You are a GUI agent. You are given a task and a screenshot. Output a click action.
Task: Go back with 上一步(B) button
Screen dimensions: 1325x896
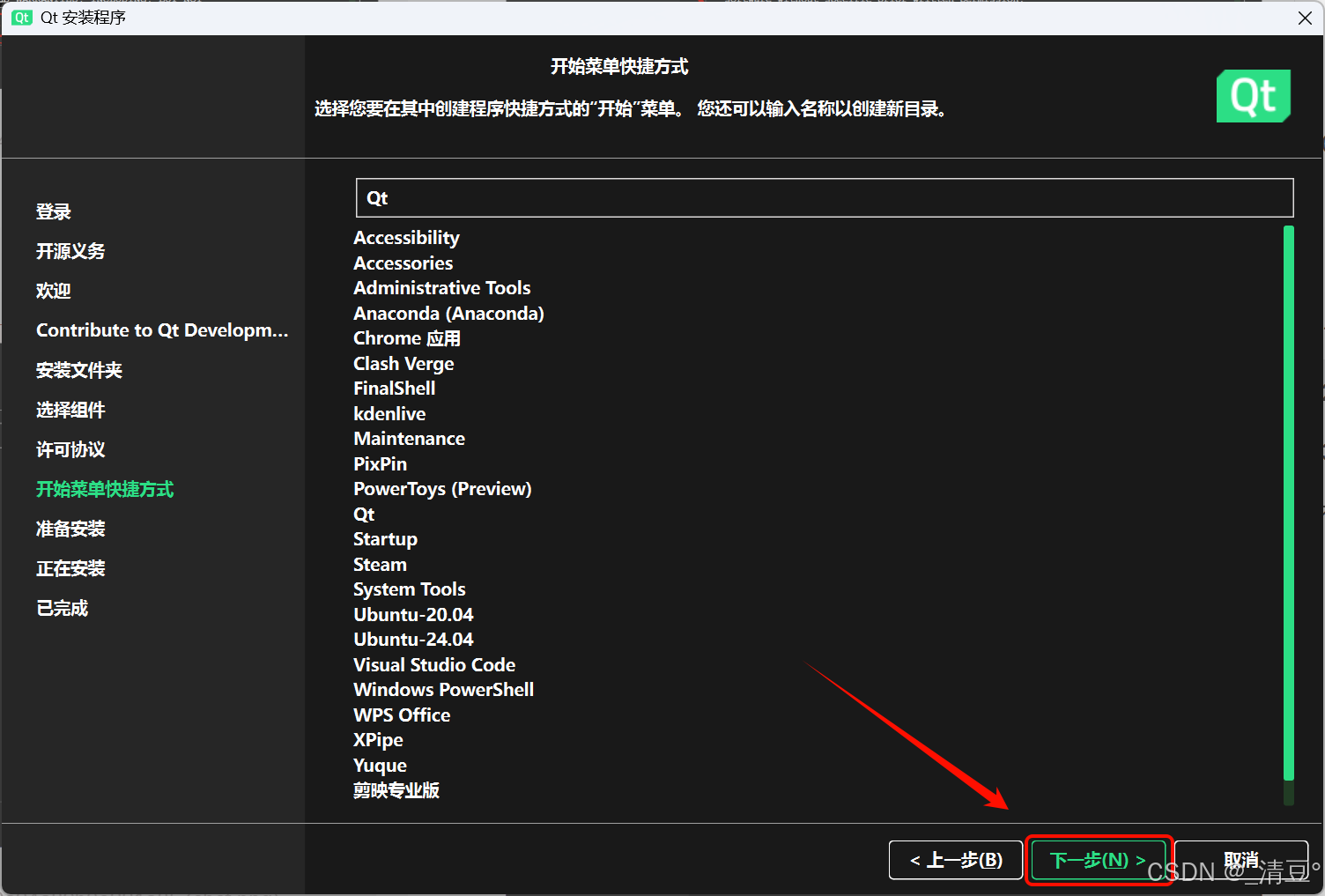click(x=956, y=860)
